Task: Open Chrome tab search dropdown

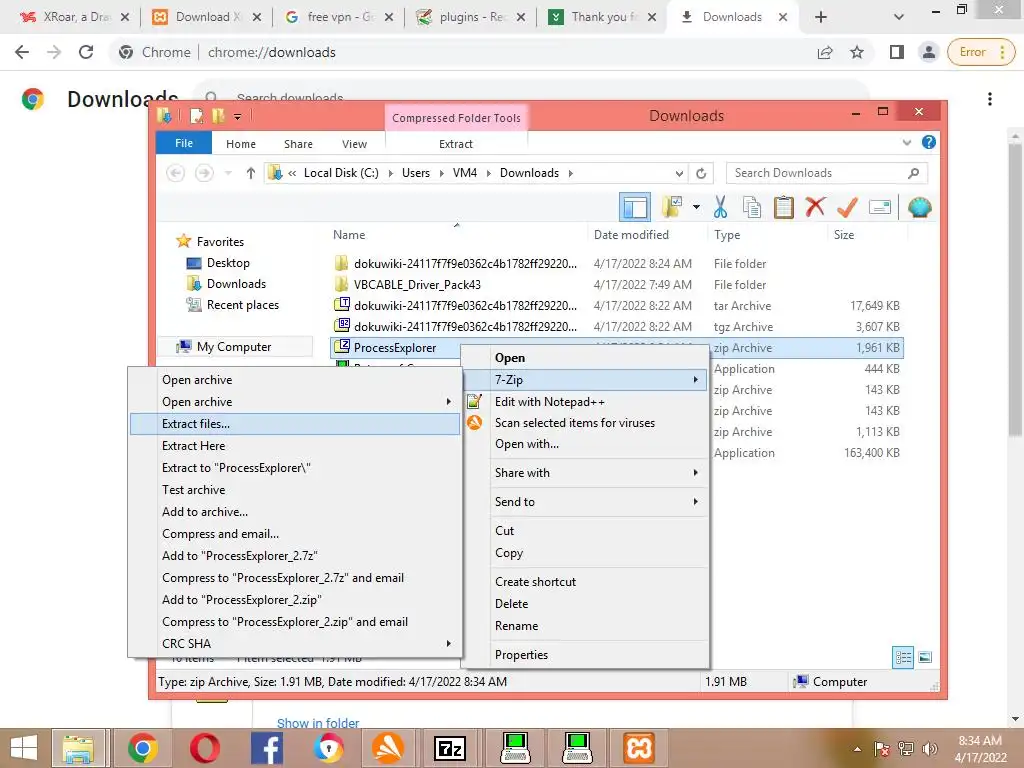Action: tap(899, 17)
